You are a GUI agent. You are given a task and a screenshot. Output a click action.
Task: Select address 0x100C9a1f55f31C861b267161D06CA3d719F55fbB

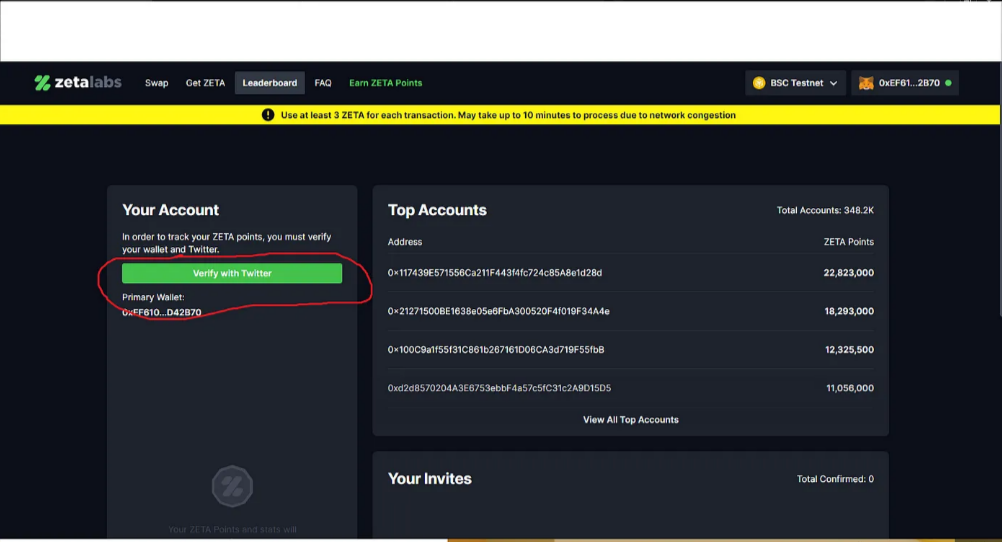point(496,350)
